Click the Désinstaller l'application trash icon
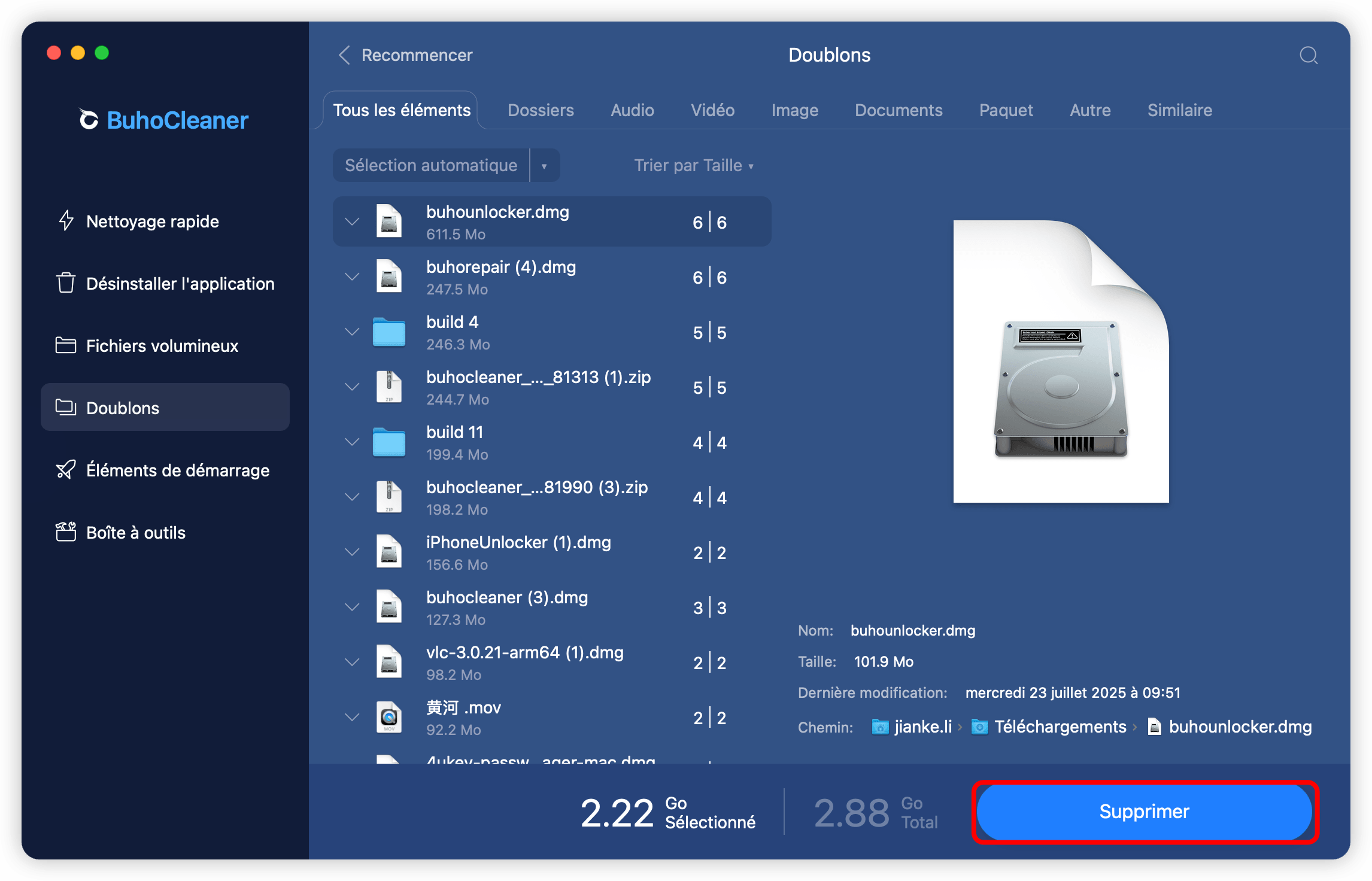1372x881 pixels. pyautogui.click(x=66, y=283)
